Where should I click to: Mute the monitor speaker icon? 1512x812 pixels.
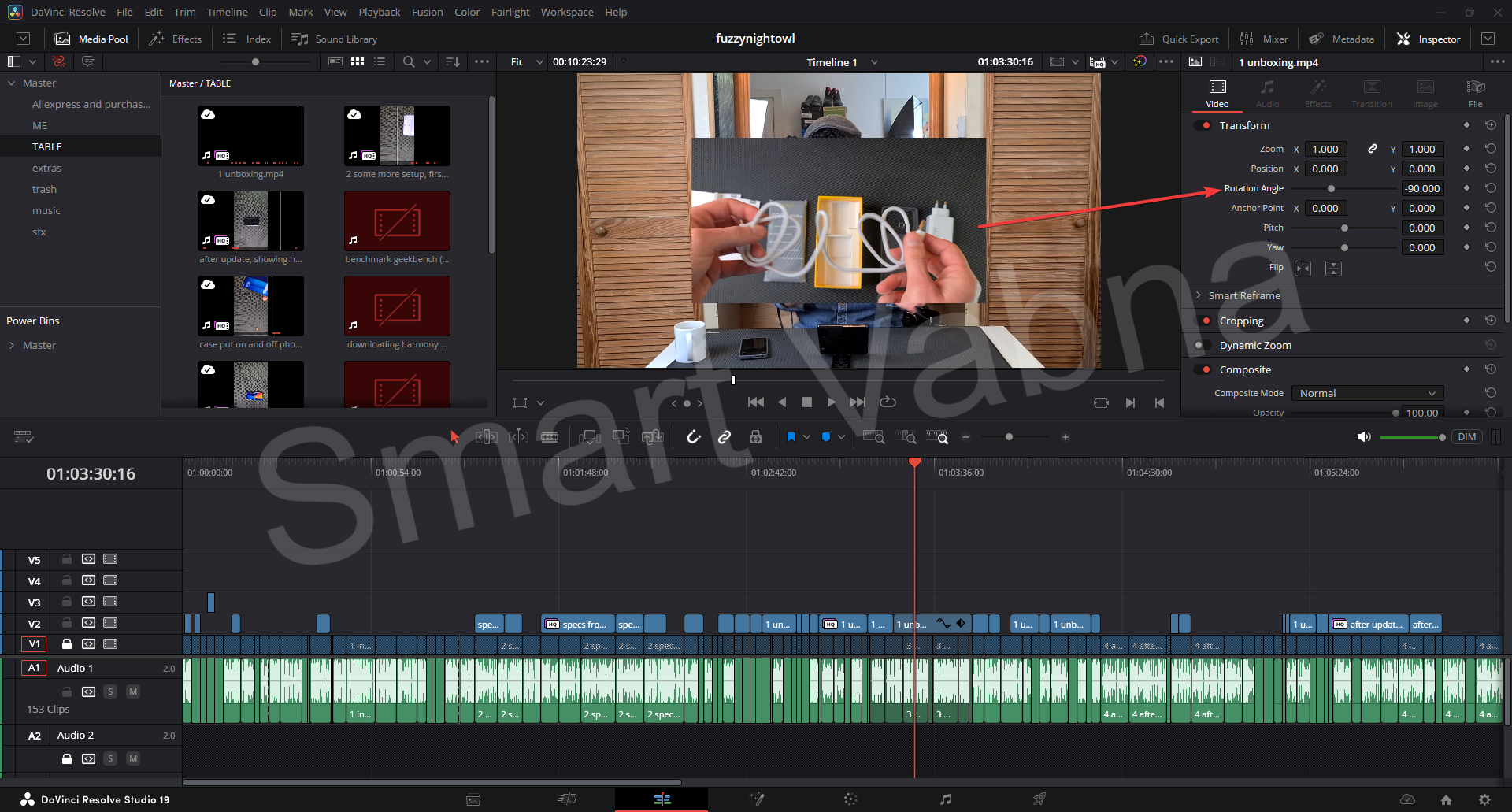(1364, 437)
